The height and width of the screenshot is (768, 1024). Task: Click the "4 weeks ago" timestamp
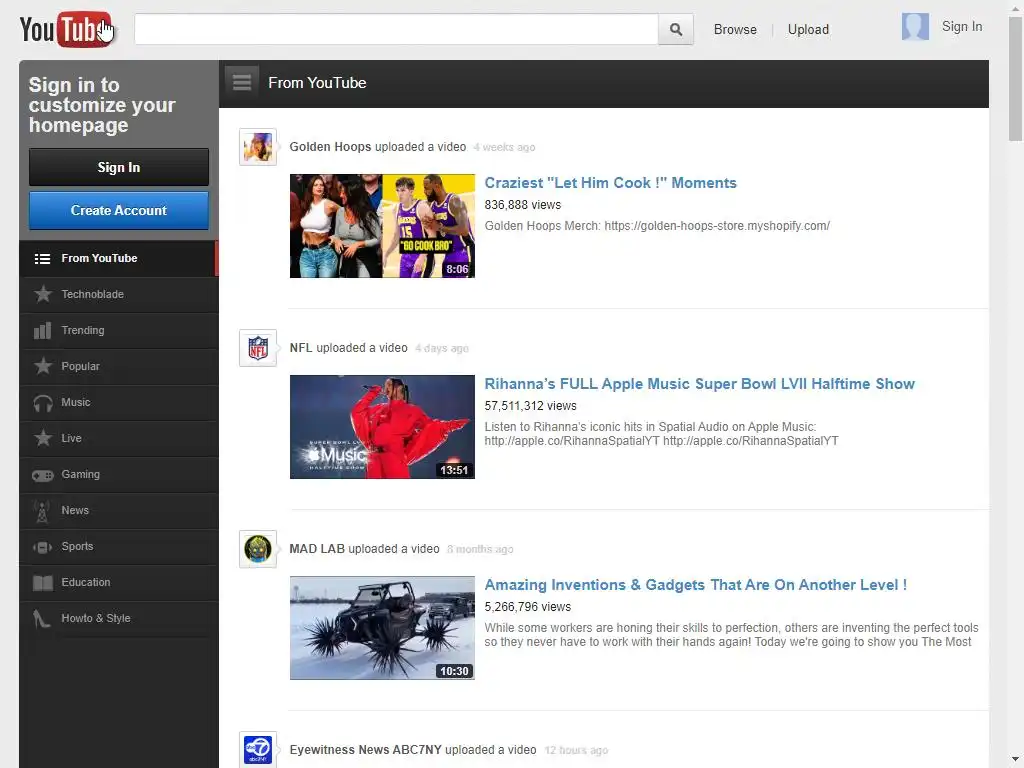tap(504, 148)
